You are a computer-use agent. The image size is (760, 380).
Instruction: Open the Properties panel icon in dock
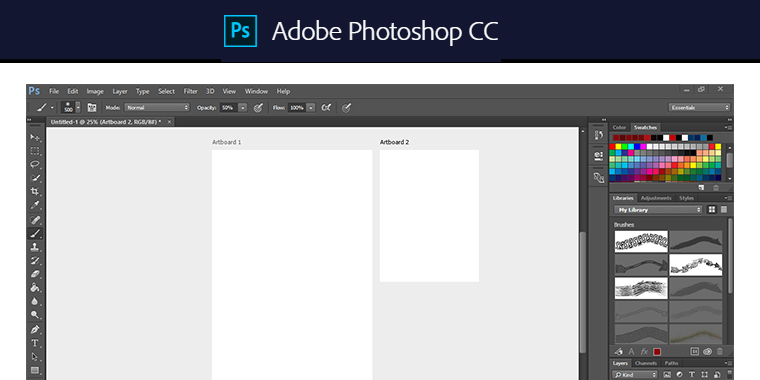click(x=599, y=156)
